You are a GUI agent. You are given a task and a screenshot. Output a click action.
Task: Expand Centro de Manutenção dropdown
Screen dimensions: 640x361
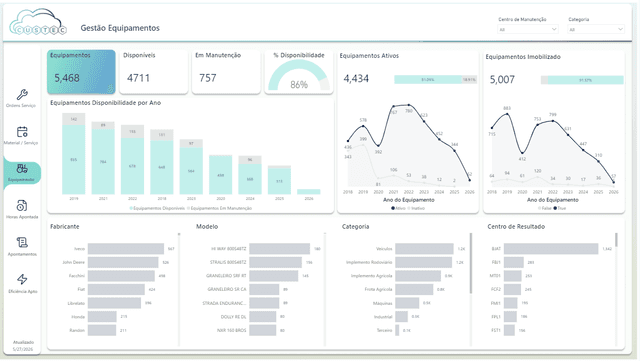click(x=528, y=29)
